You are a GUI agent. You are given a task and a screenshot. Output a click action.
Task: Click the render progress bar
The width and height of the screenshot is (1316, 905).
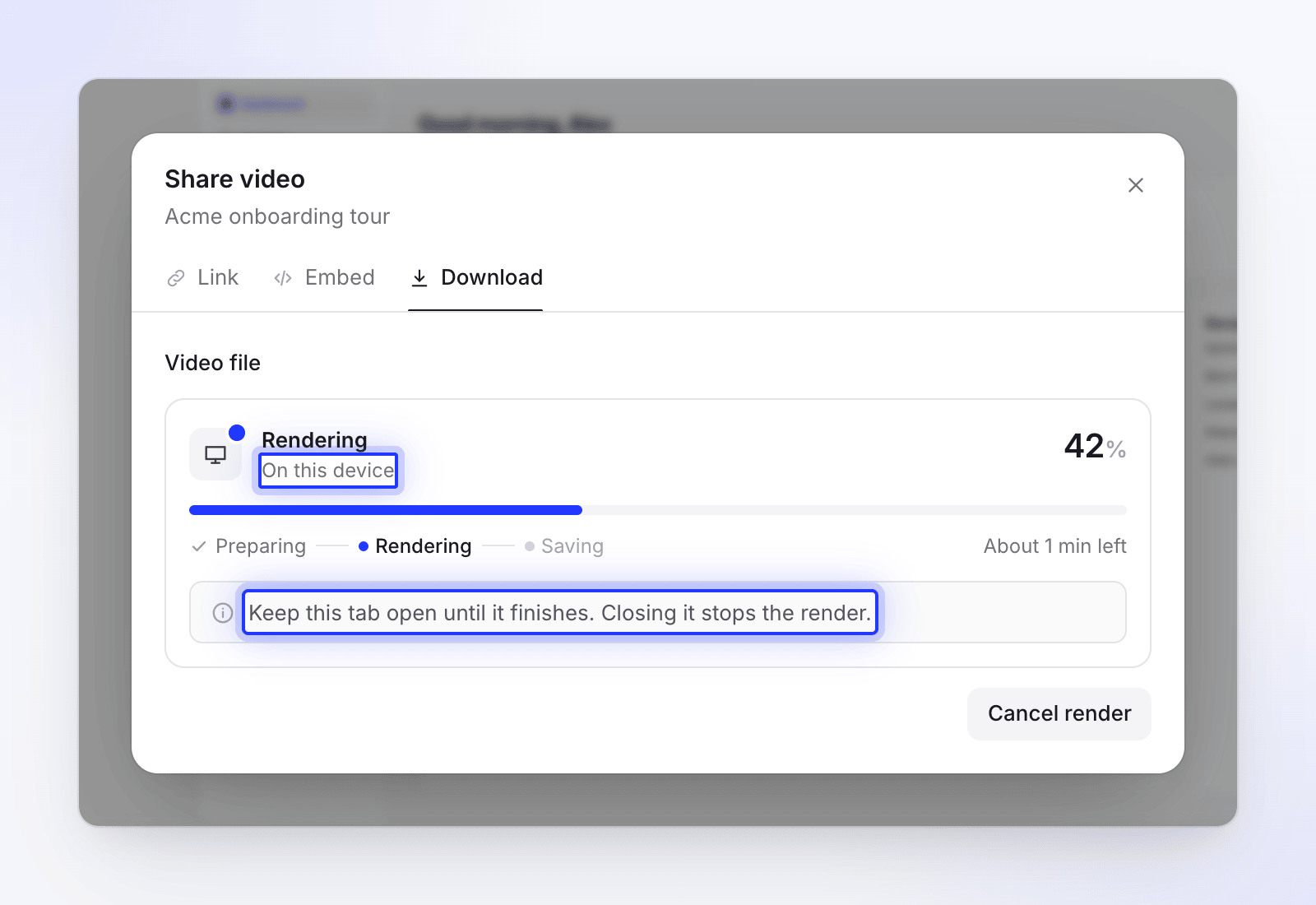point(658,510)
